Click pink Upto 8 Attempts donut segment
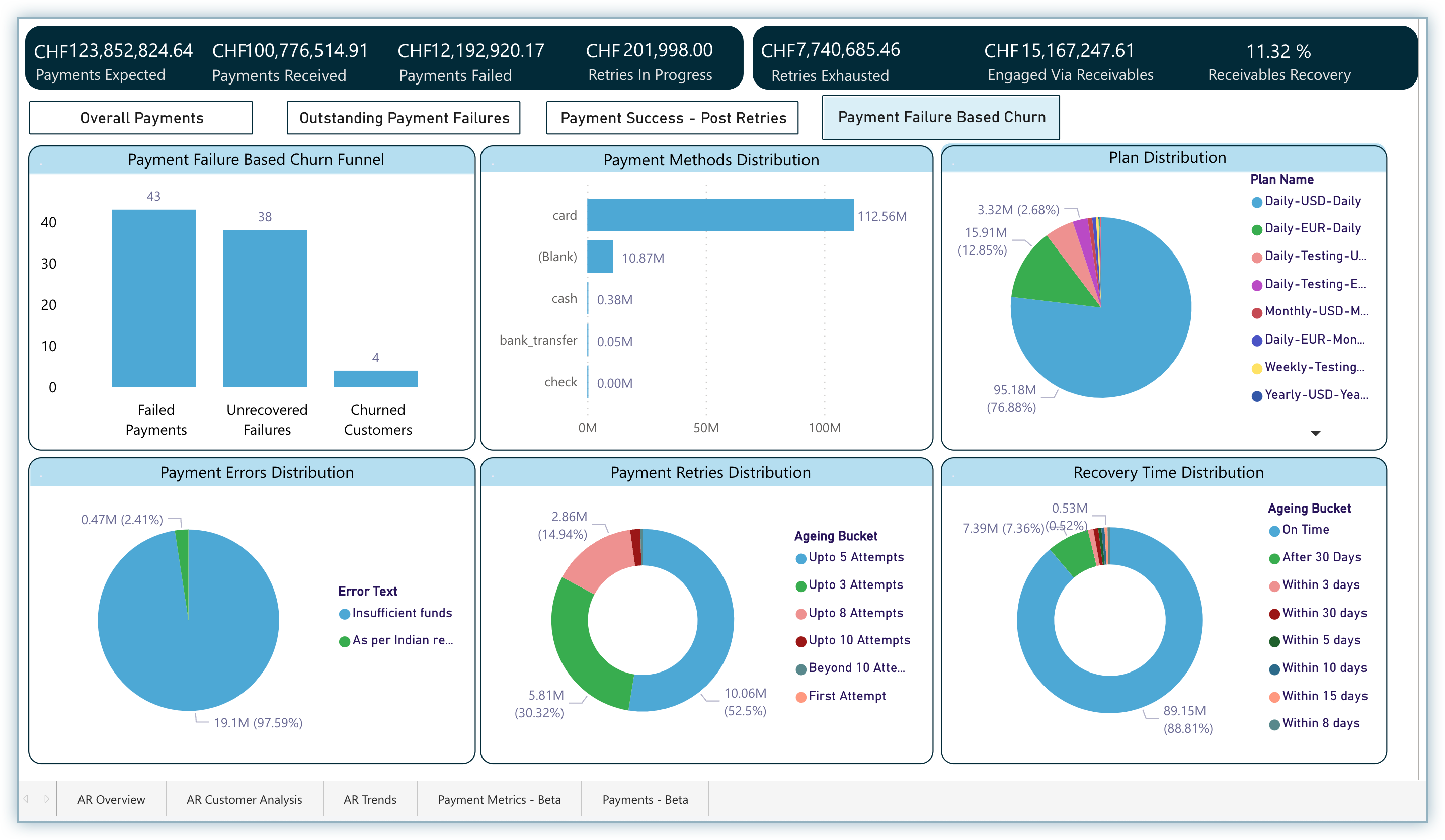1445x840 pixels. tap(602, 559)
